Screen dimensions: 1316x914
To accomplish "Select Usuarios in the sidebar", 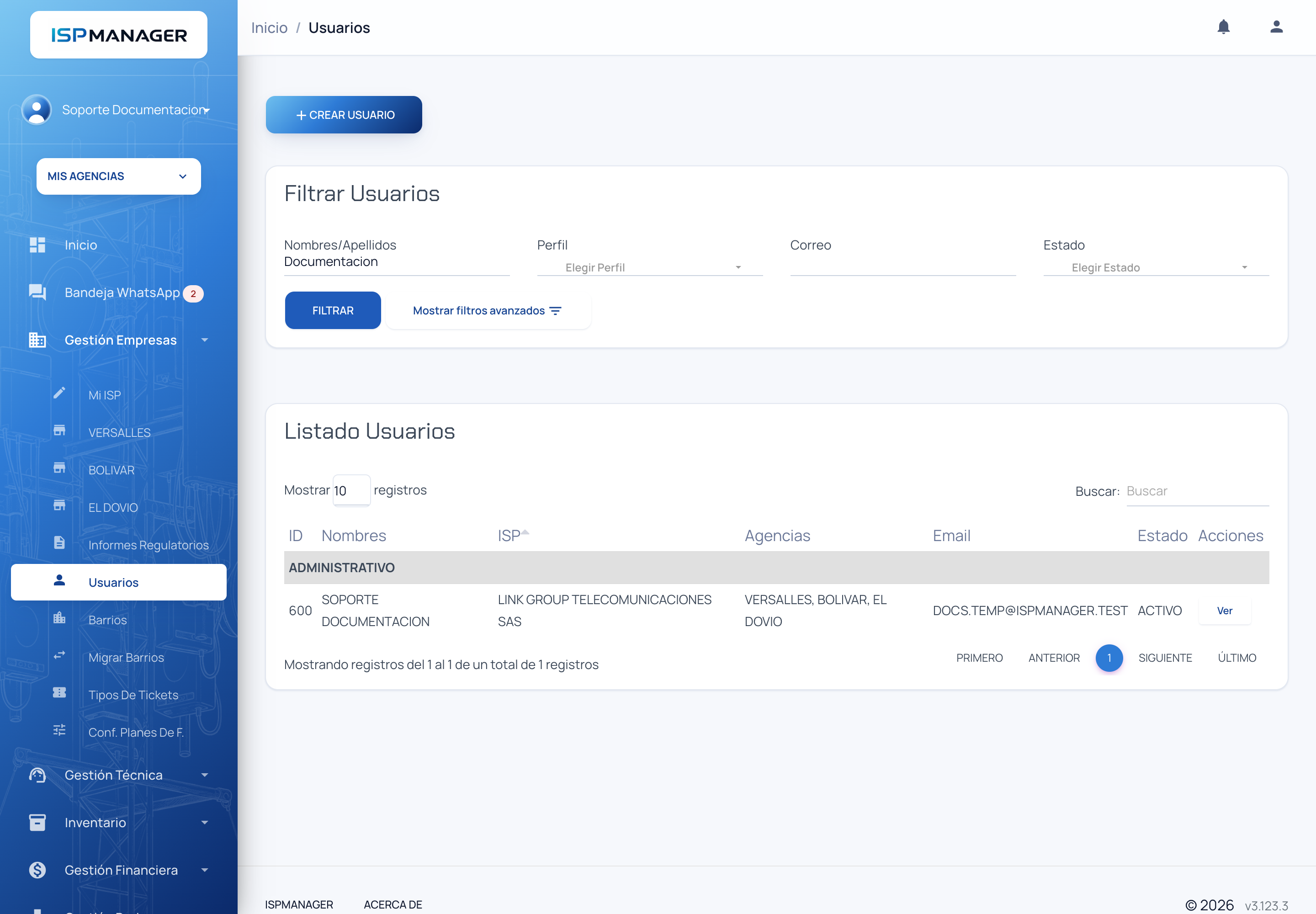I will (x=118, y=582).
